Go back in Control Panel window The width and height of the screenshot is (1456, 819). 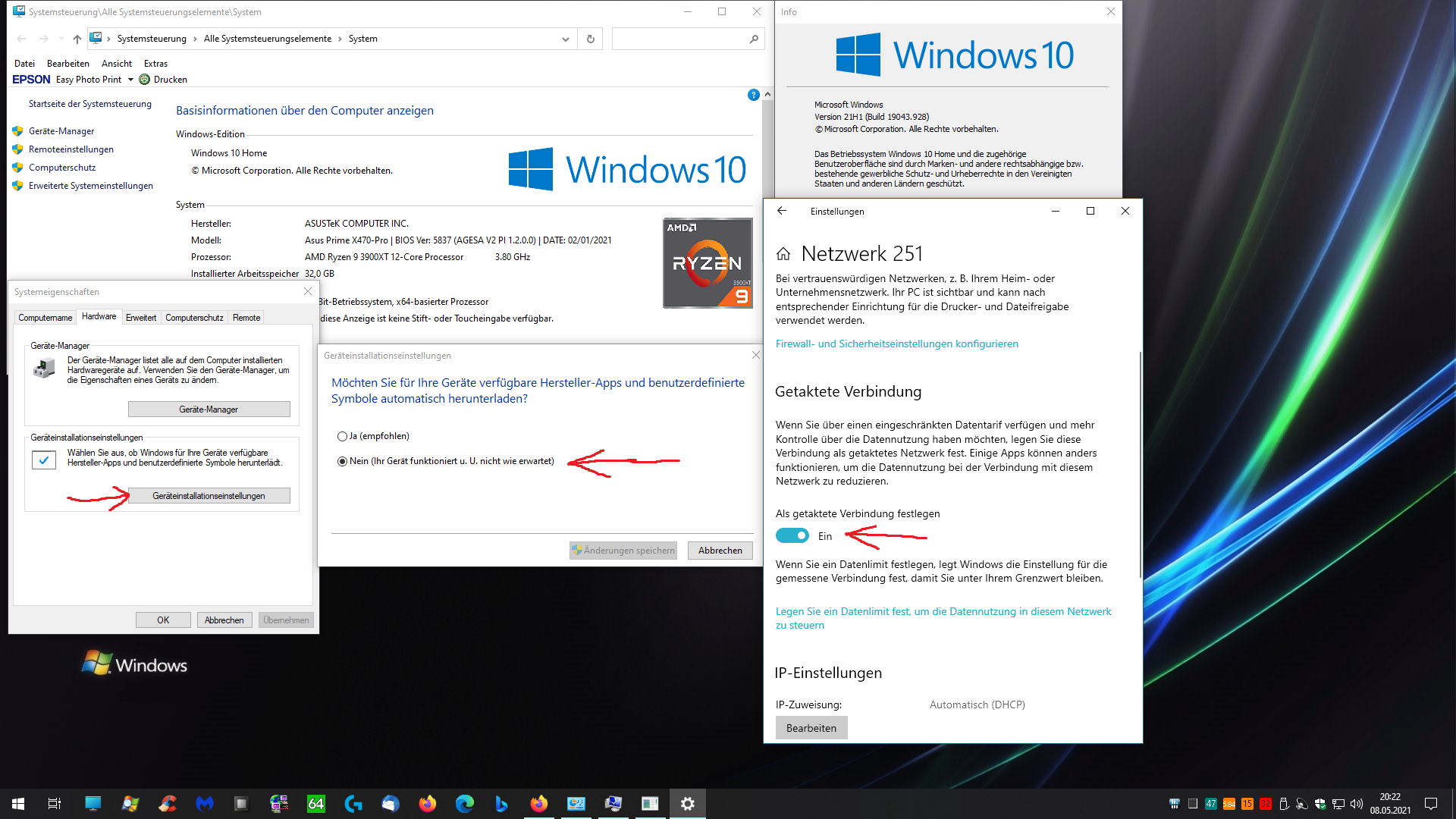point(21,39)
